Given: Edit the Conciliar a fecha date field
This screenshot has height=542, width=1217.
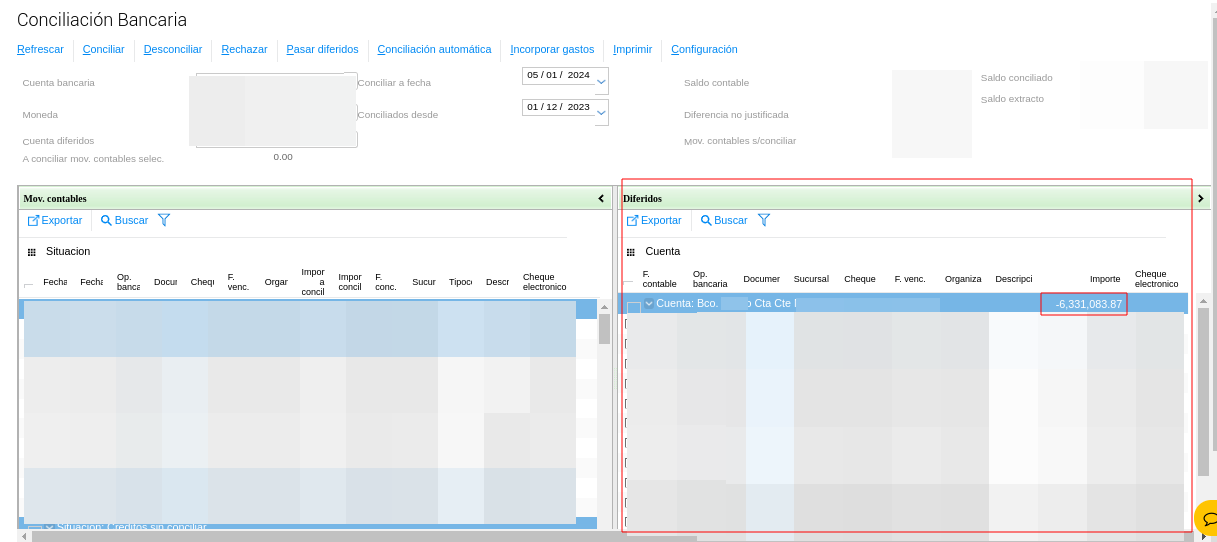Looking at the screenshot, I should (558, 75).
